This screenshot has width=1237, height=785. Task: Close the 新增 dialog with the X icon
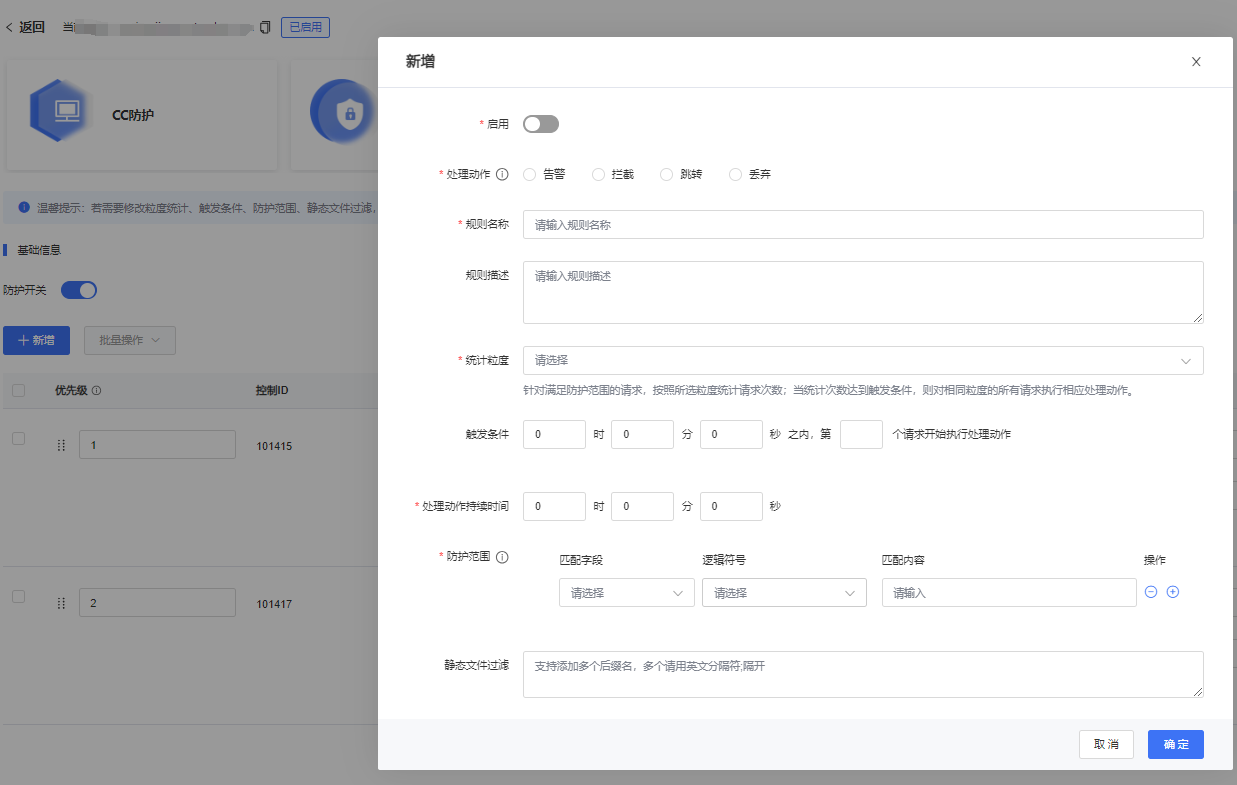[x=1196, y=62]
